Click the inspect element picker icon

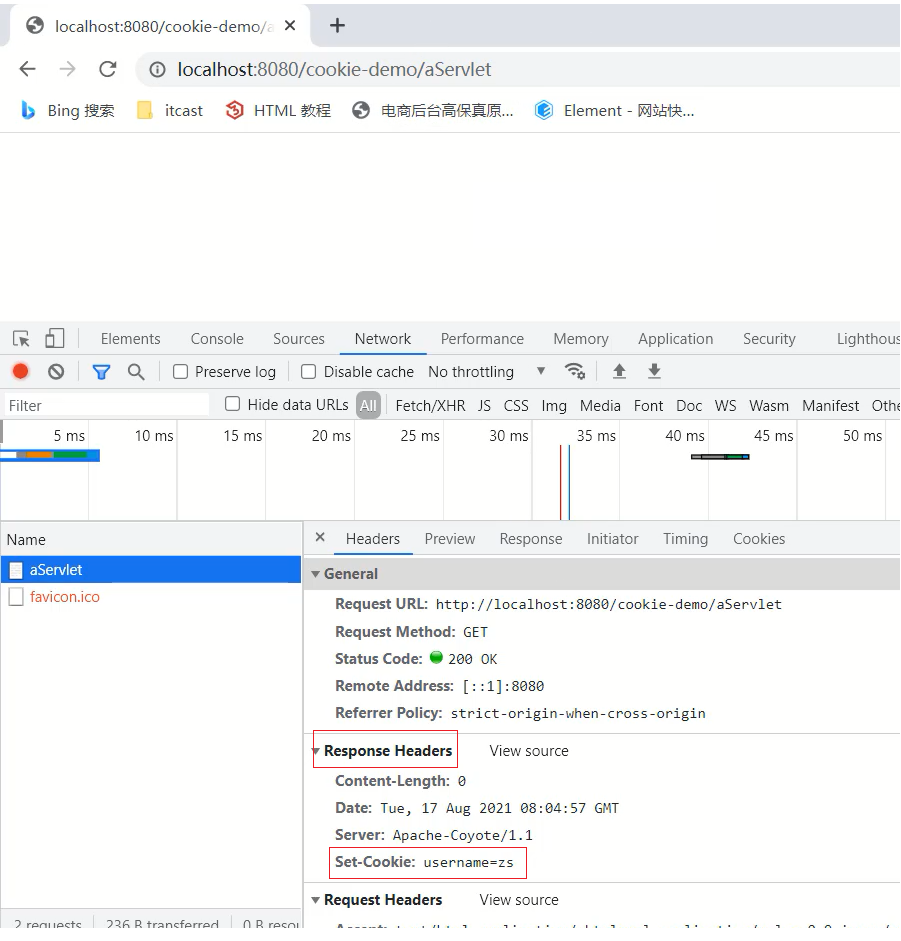point(21,339)
